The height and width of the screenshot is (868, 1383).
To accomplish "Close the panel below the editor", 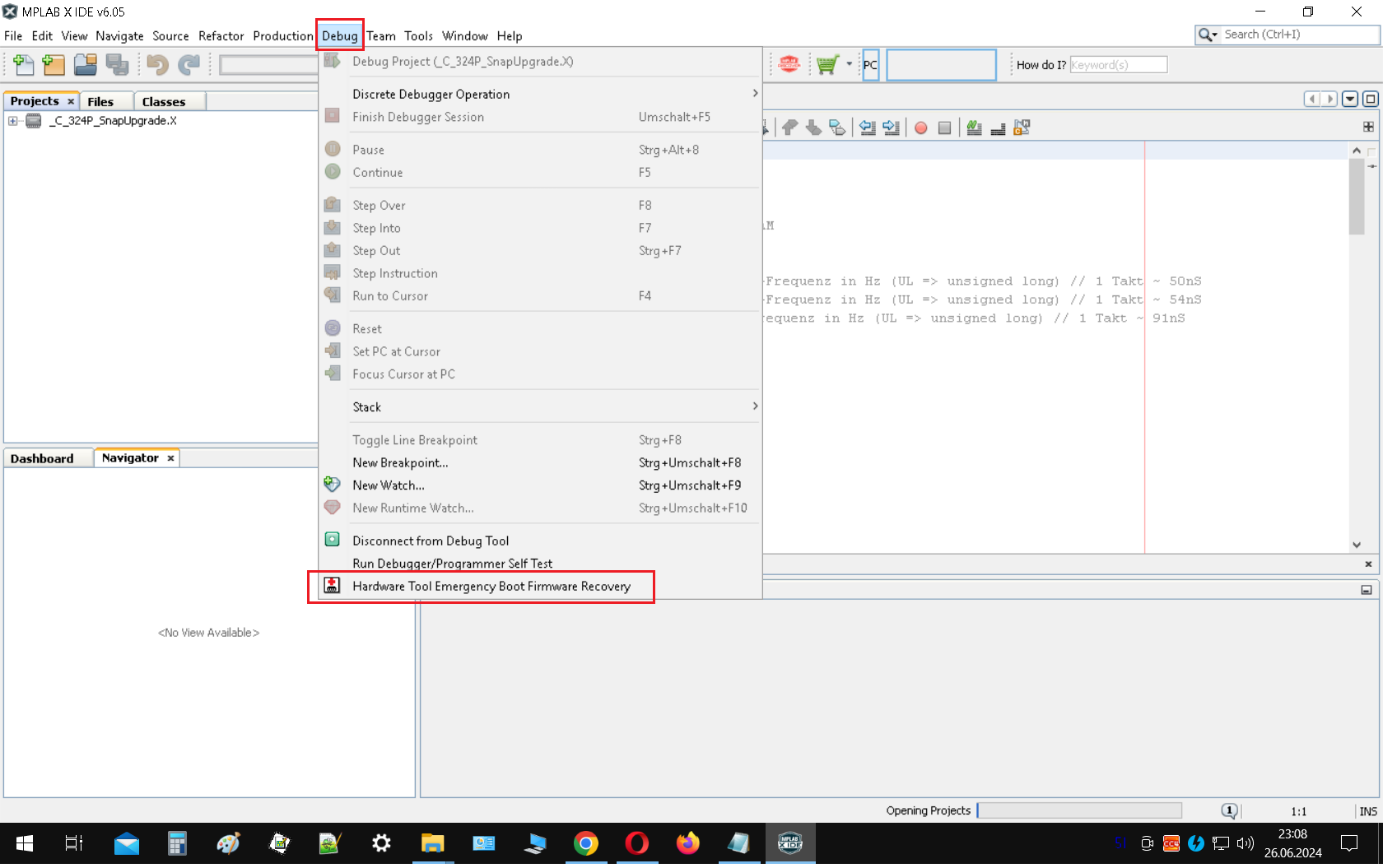I will click(x=1368, y=564).
